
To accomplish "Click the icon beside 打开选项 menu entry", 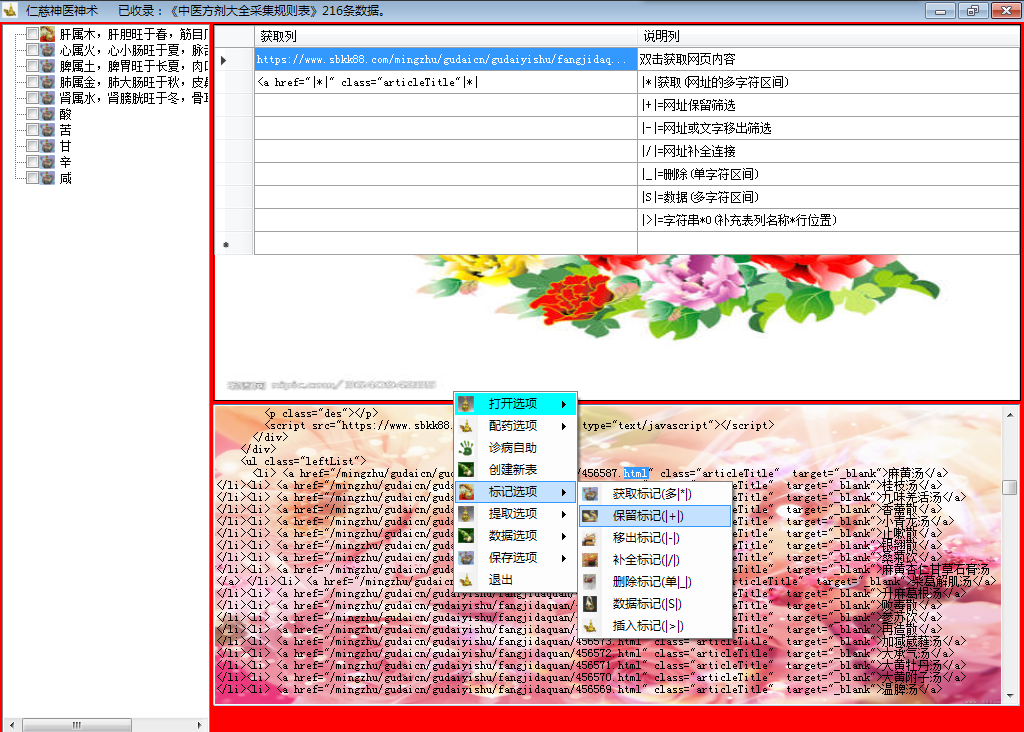I will (x=466, y=404).
